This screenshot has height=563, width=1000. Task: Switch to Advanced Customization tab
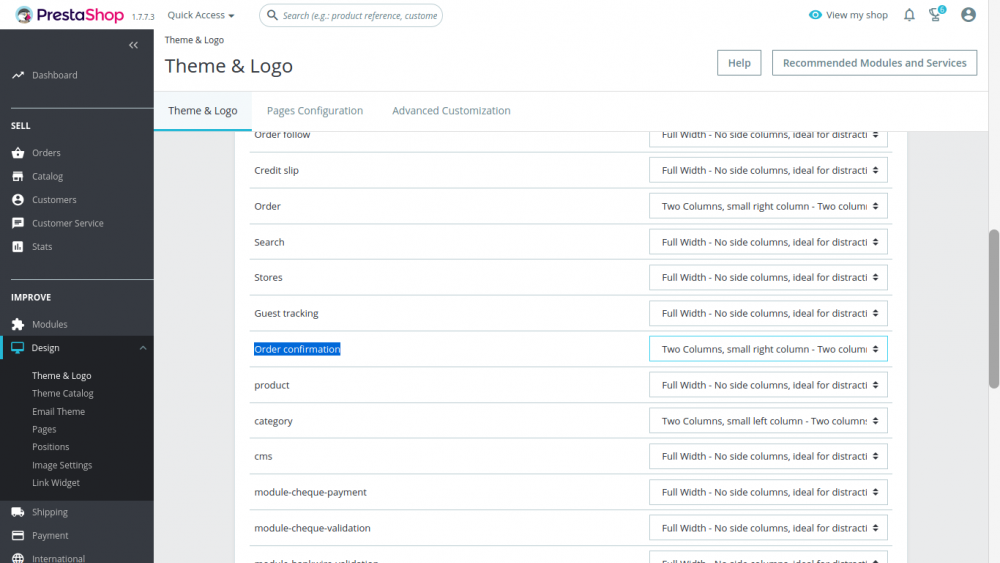451,111
